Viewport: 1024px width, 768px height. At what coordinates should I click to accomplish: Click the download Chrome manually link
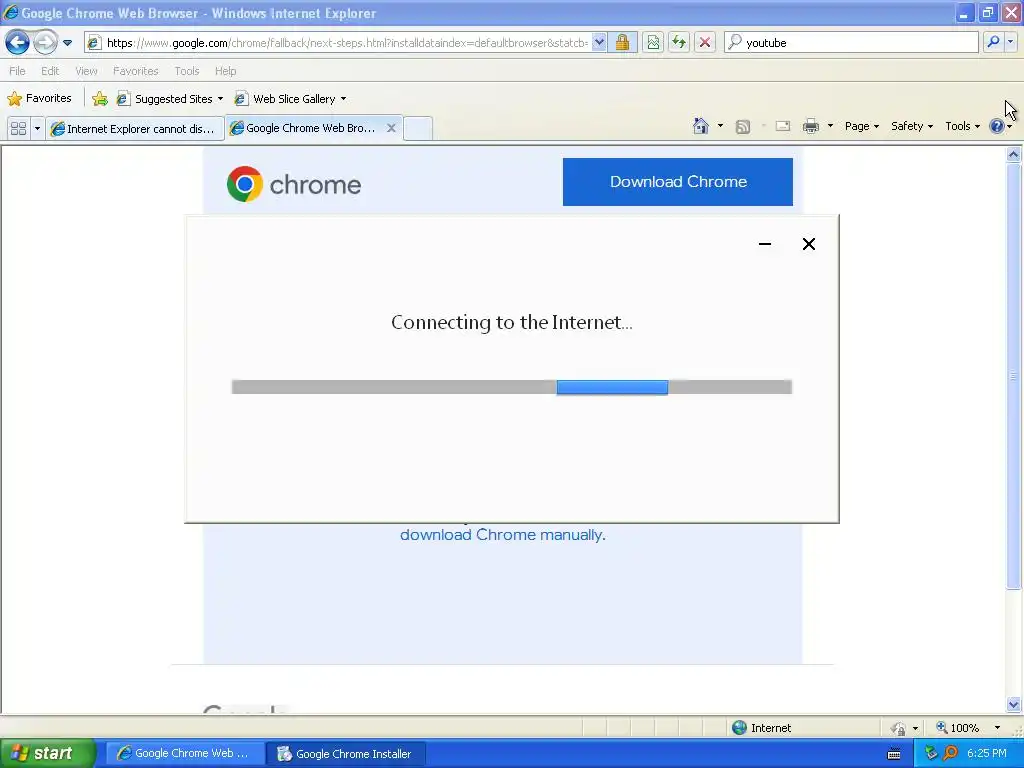click(x=503, y=535)
